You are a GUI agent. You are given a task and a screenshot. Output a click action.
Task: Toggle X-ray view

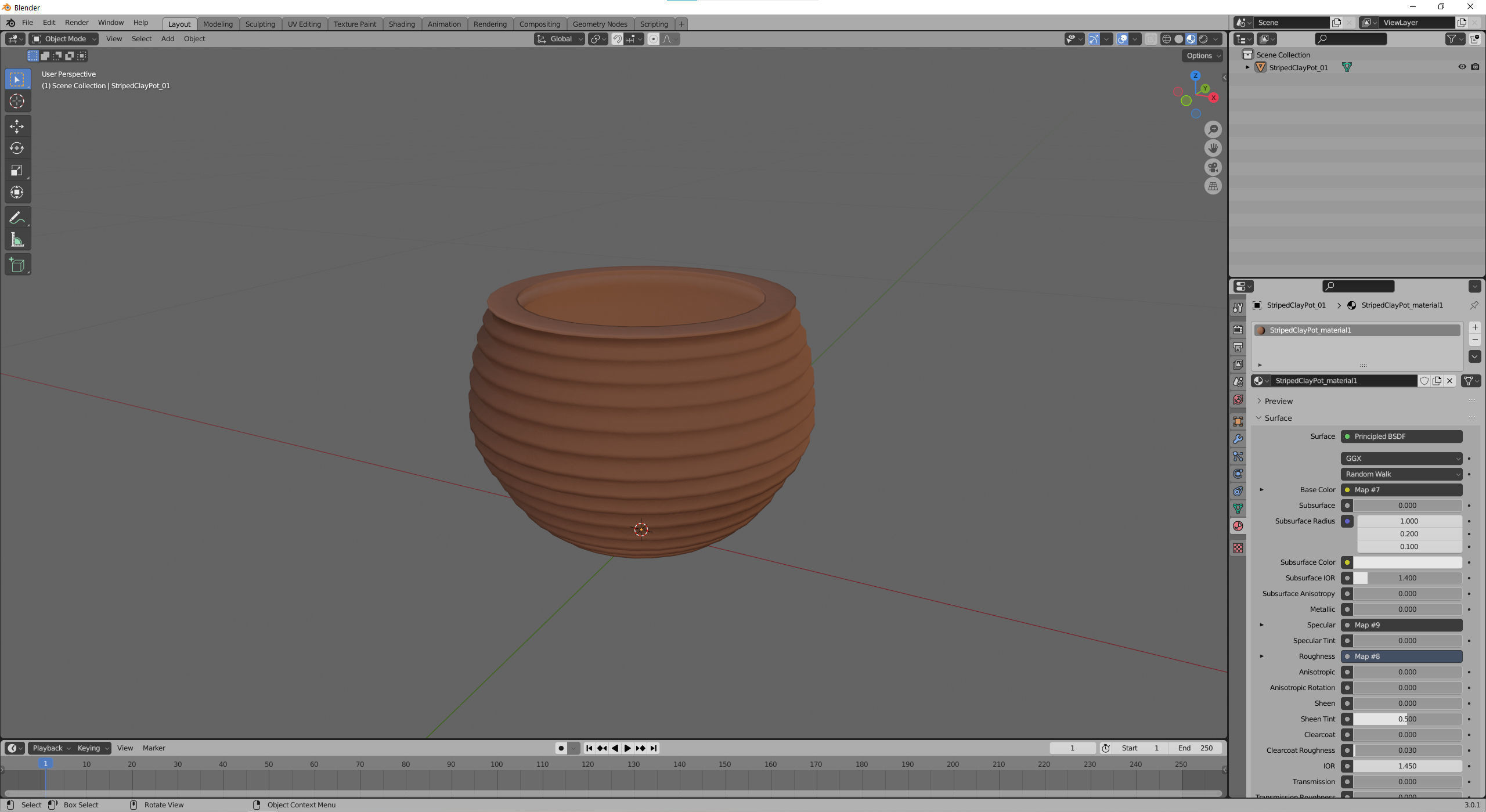1150,39
